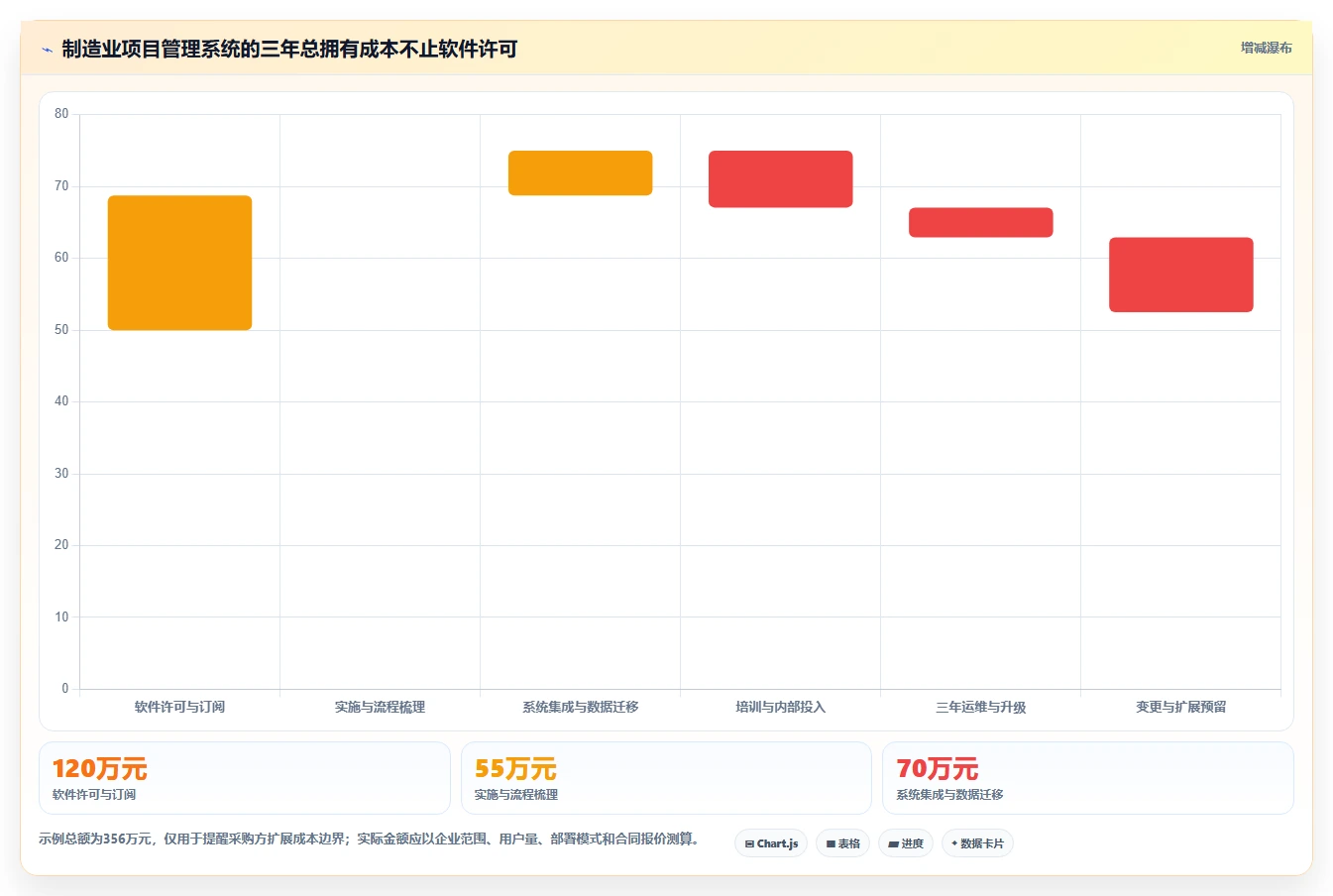Open the 55万元 实施与流程梳理 data card
This screenshot has width=1333, height=896.
(x=666, y=778)
